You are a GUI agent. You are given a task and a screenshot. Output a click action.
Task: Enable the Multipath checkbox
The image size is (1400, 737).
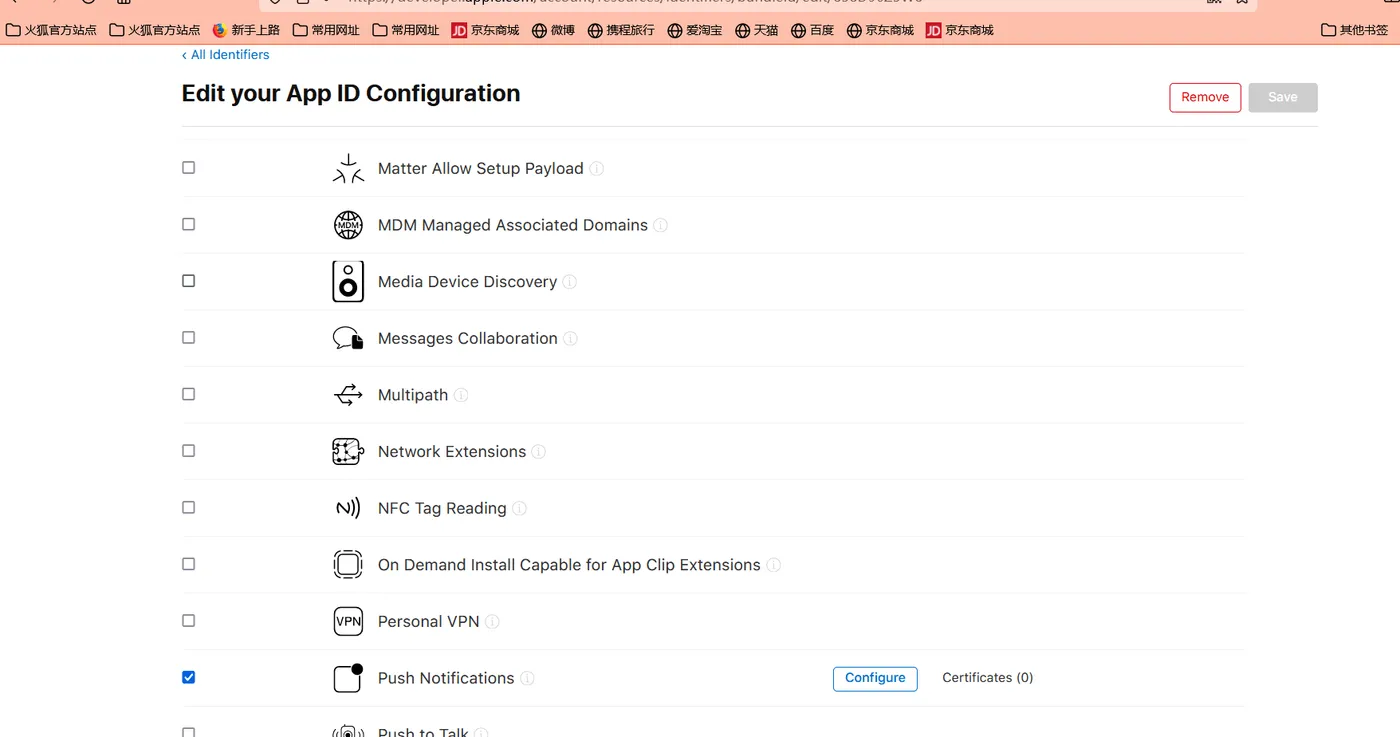click(x=188, y=394)
